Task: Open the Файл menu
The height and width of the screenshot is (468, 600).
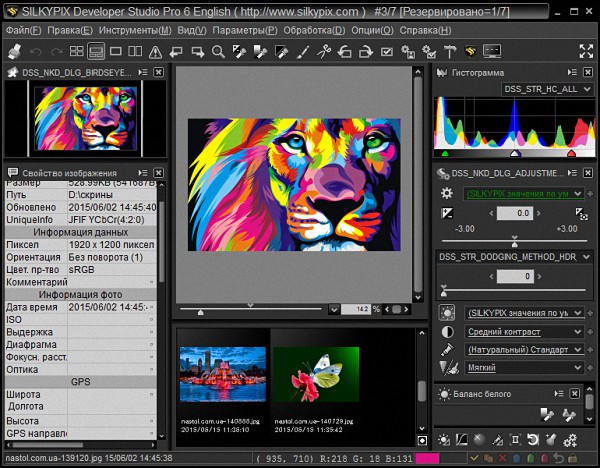Action: [x=23, y=30]
